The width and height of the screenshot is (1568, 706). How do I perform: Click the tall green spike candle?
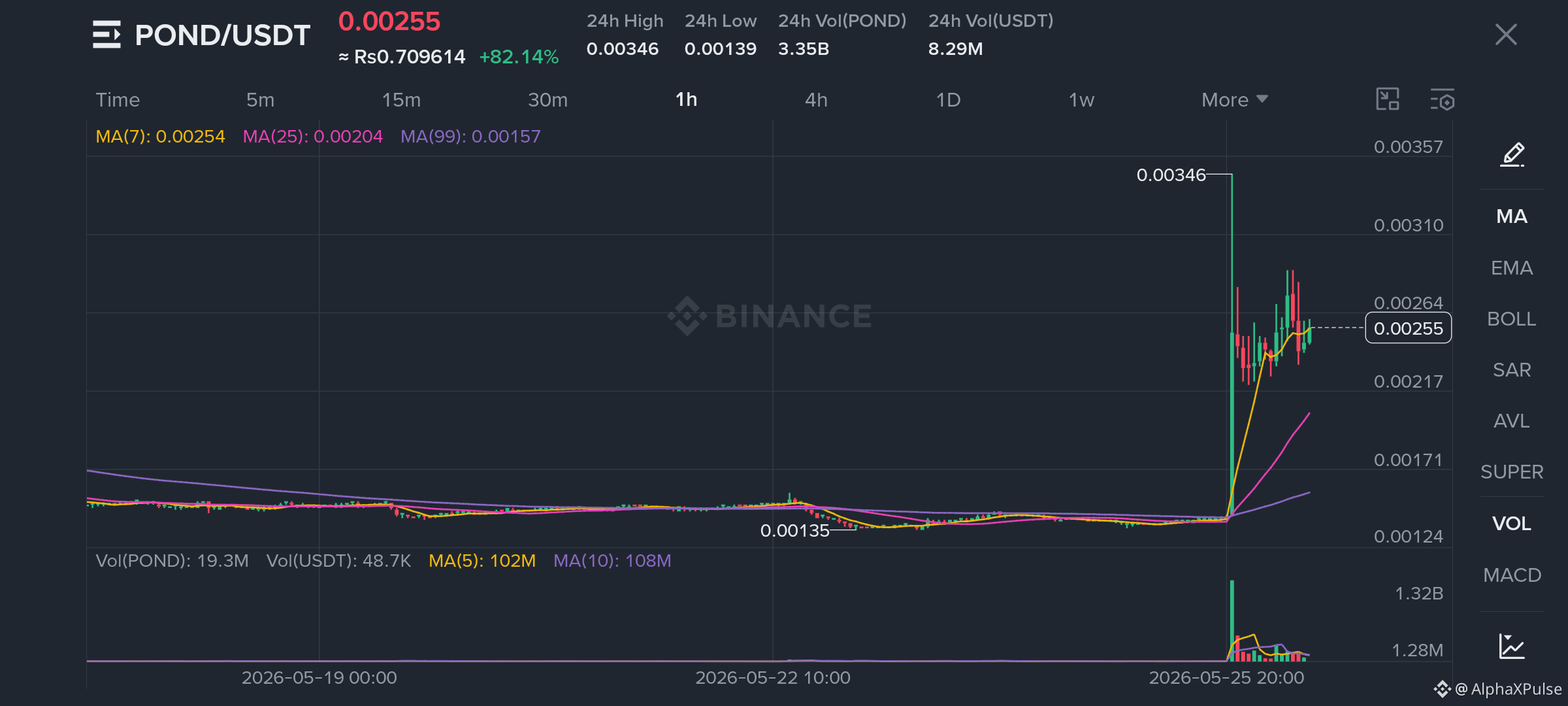(1232, 346)
